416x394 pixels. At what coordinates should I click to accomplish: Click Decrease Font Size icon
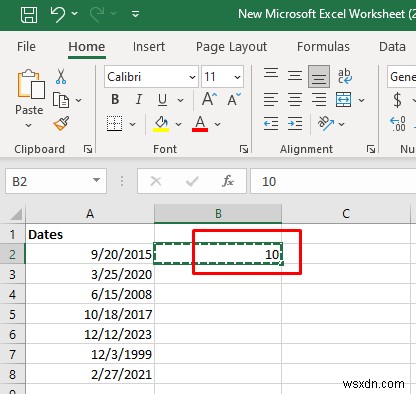point(234,99)
